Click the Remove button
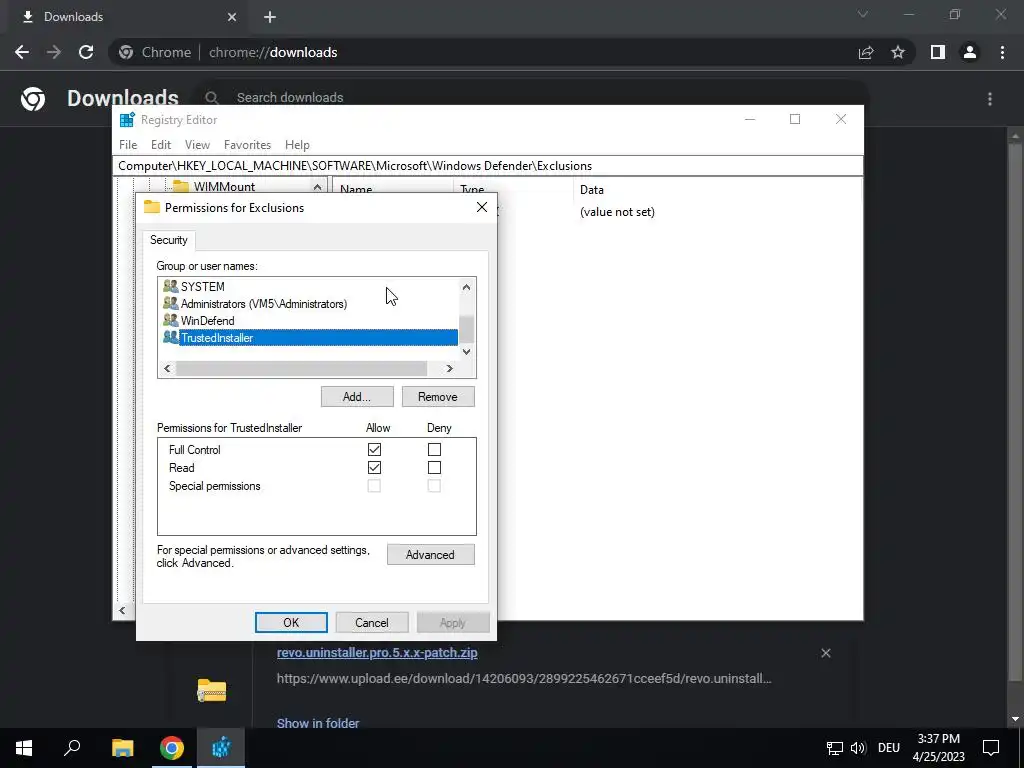Image resolution: width=1024 pixels, height=768 pixels. (x=438, y=397)
